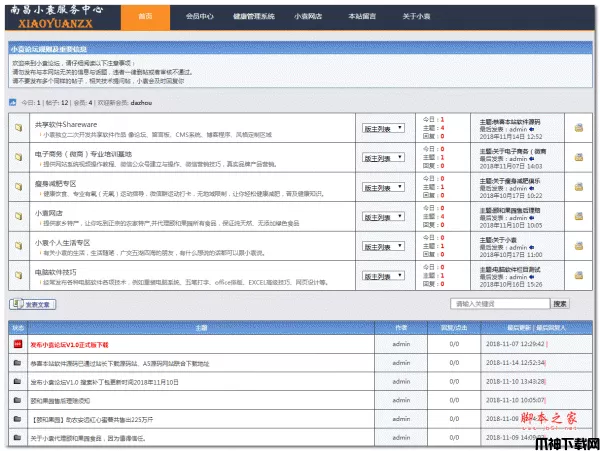Click the 最后更新 column header
The width and height of the screenshot is (600, 451).
point(519,327)
